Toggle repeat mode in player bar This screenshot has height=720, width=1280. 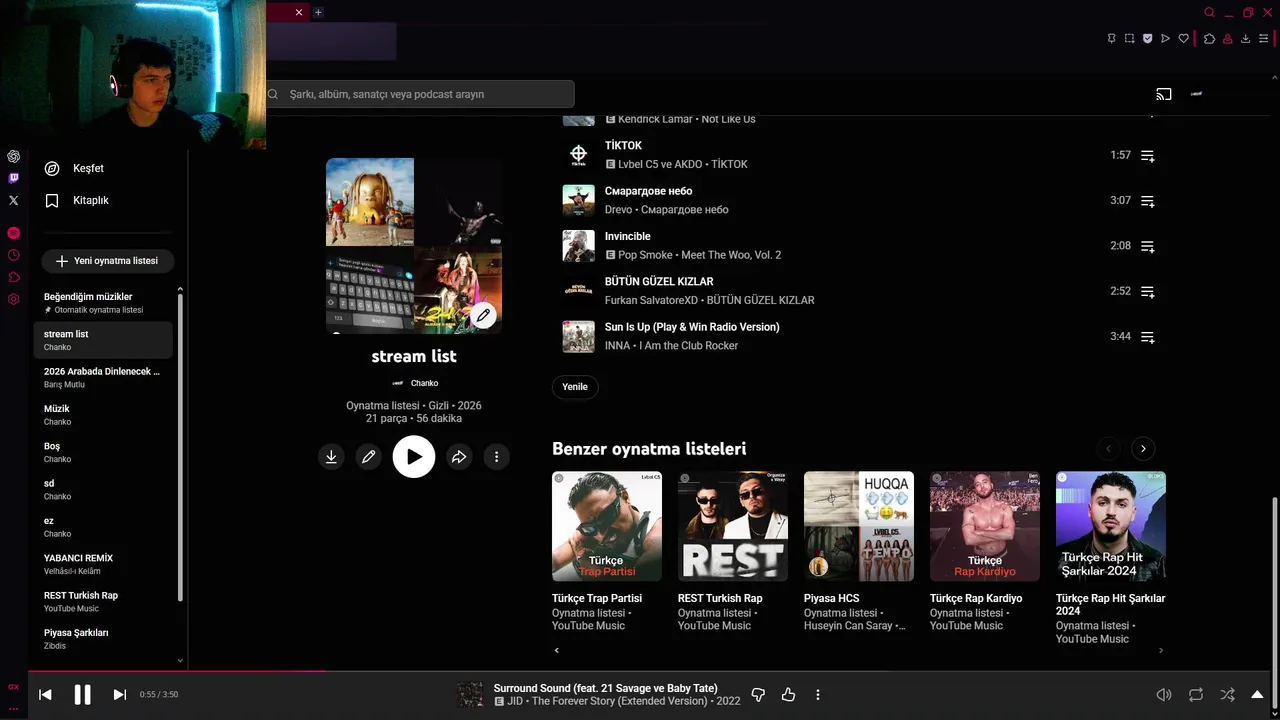coord(1196,695)
